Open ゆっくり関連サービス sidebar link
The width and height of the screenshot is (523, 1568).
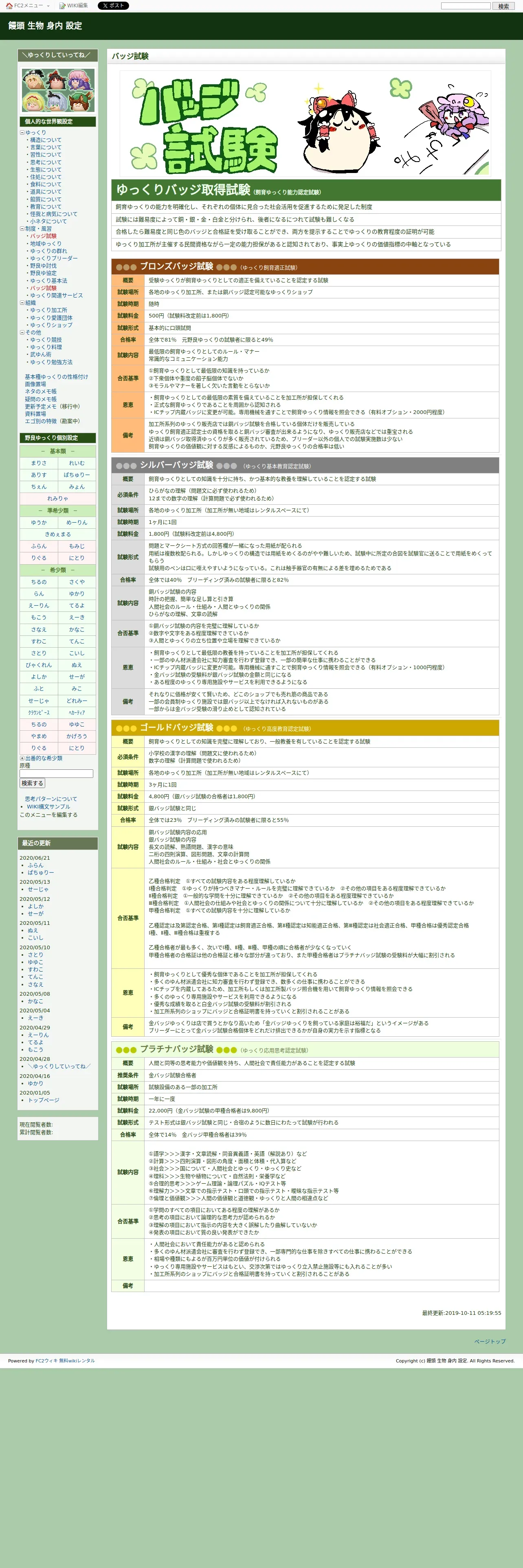pyautogui.click(x=57, y=295)
